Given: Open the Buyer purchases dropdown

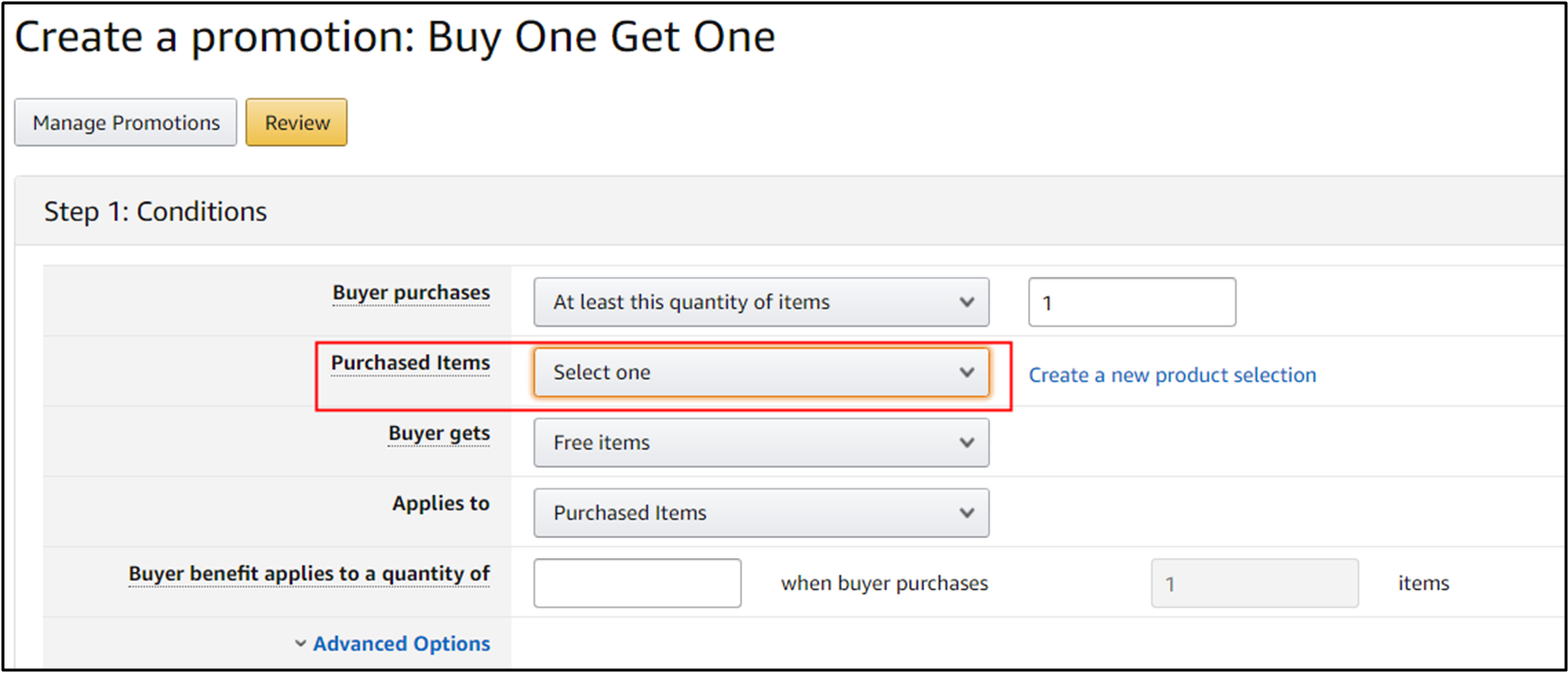Looking at the screenshot, I should [761, 302].
